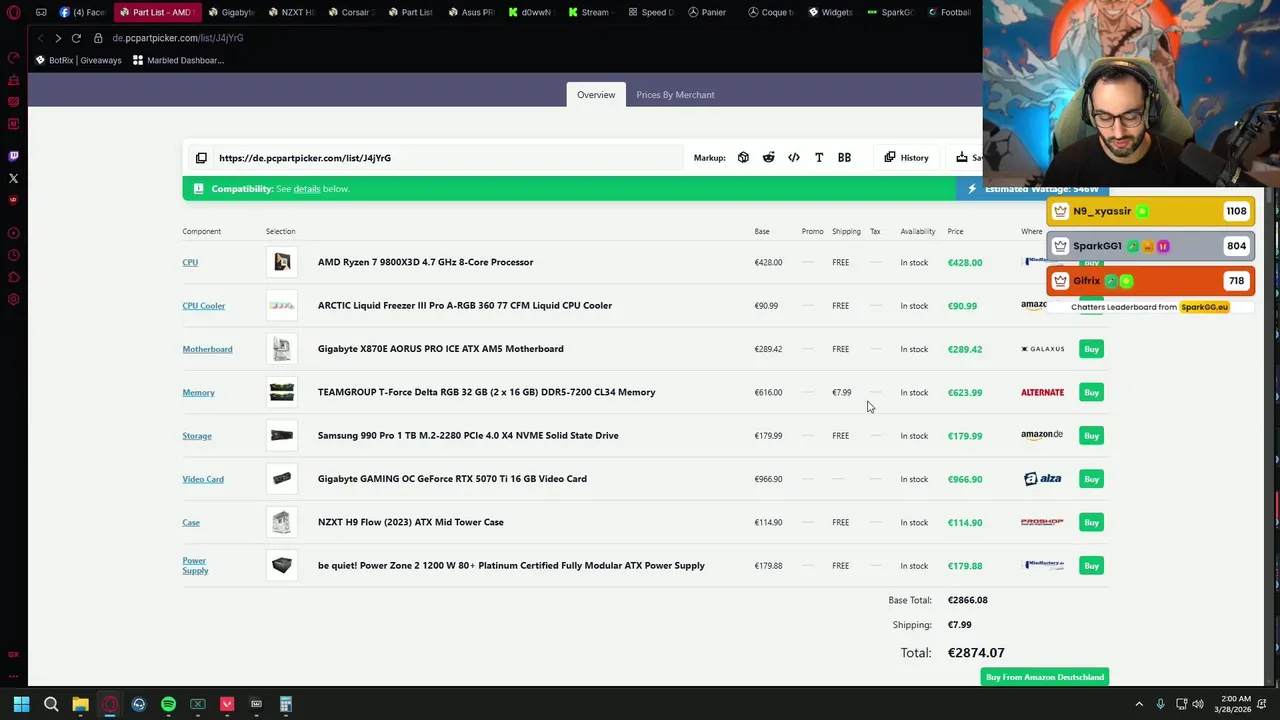Open X (Twitter) in Opera sidebar
The width and height of the screenshot is (1280, 720).
pos(13,179)
